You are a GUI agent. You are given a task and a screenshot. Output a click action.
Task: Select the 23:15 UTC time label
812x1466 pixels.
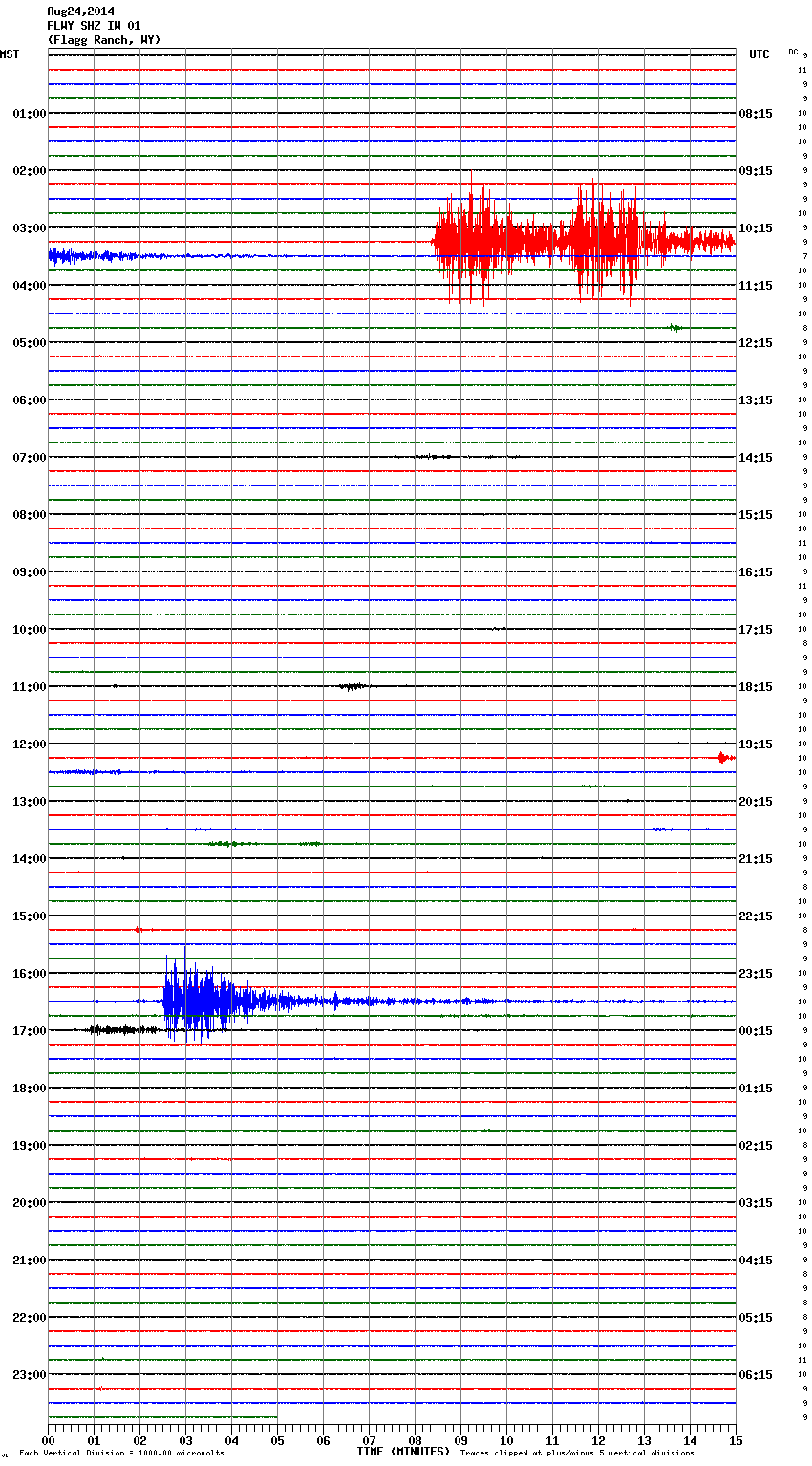[756, 974]
